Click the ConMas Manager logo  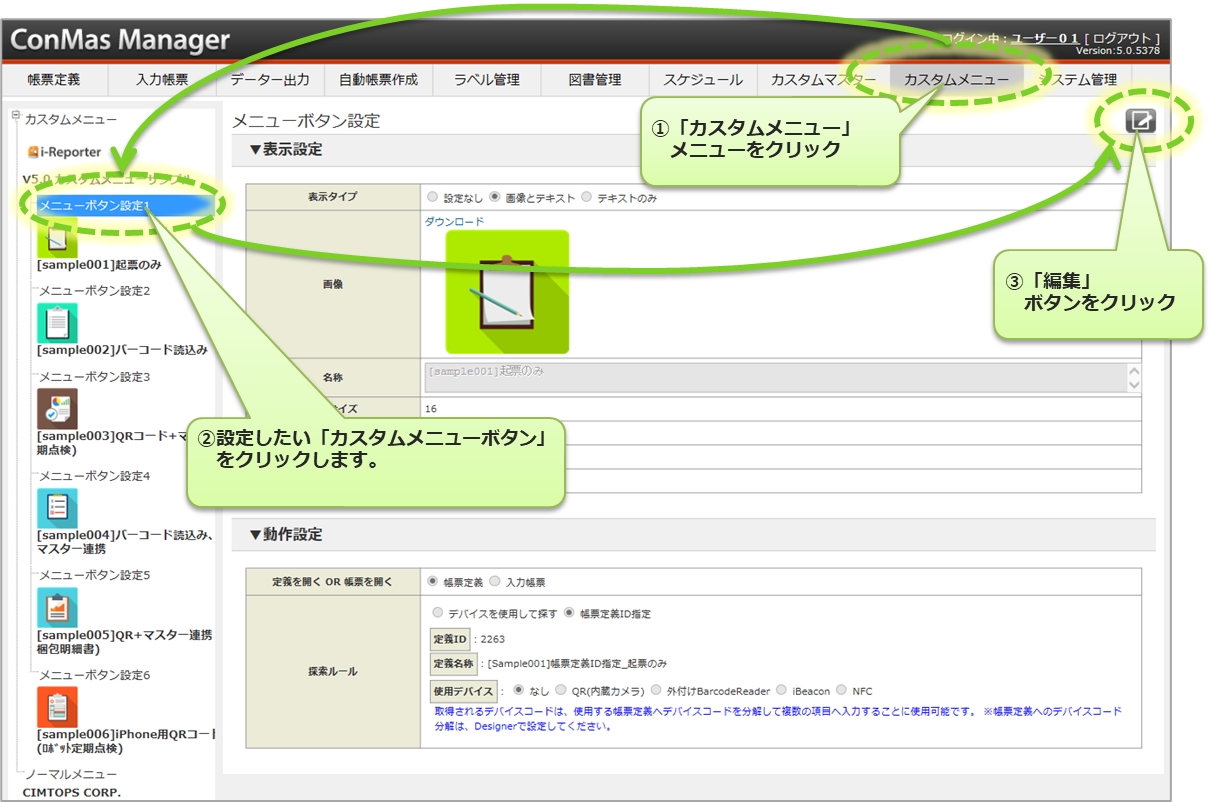120,41
